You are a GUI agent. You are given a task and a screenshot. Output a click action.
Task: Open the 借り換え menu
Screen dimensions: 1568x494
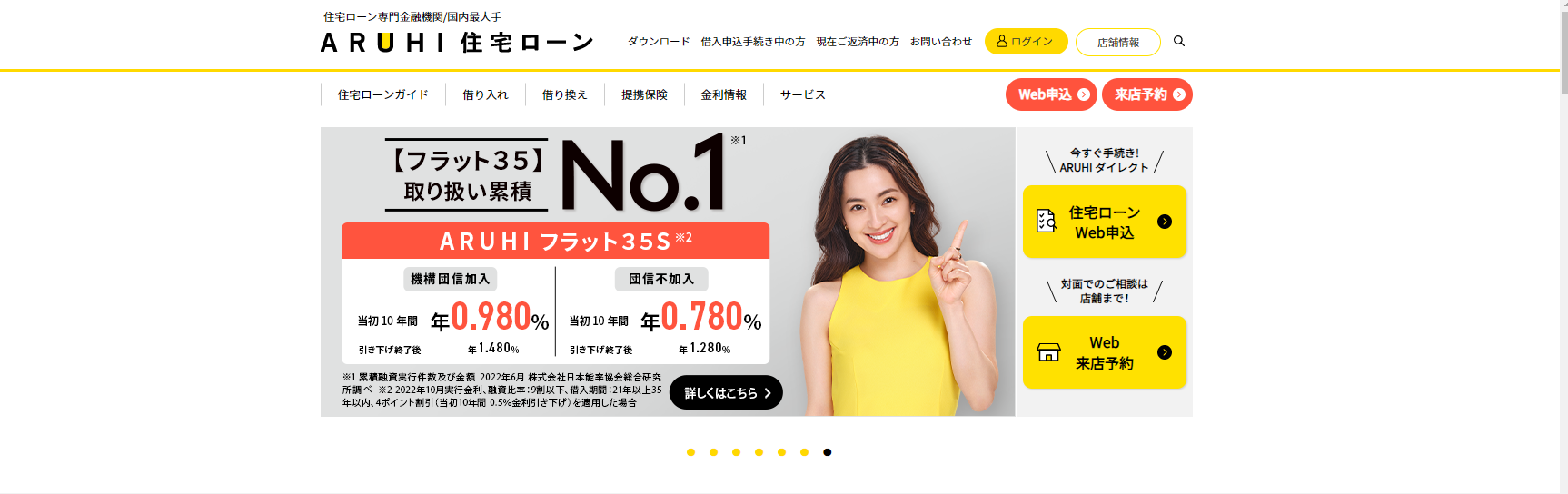[x=564, y=94]
